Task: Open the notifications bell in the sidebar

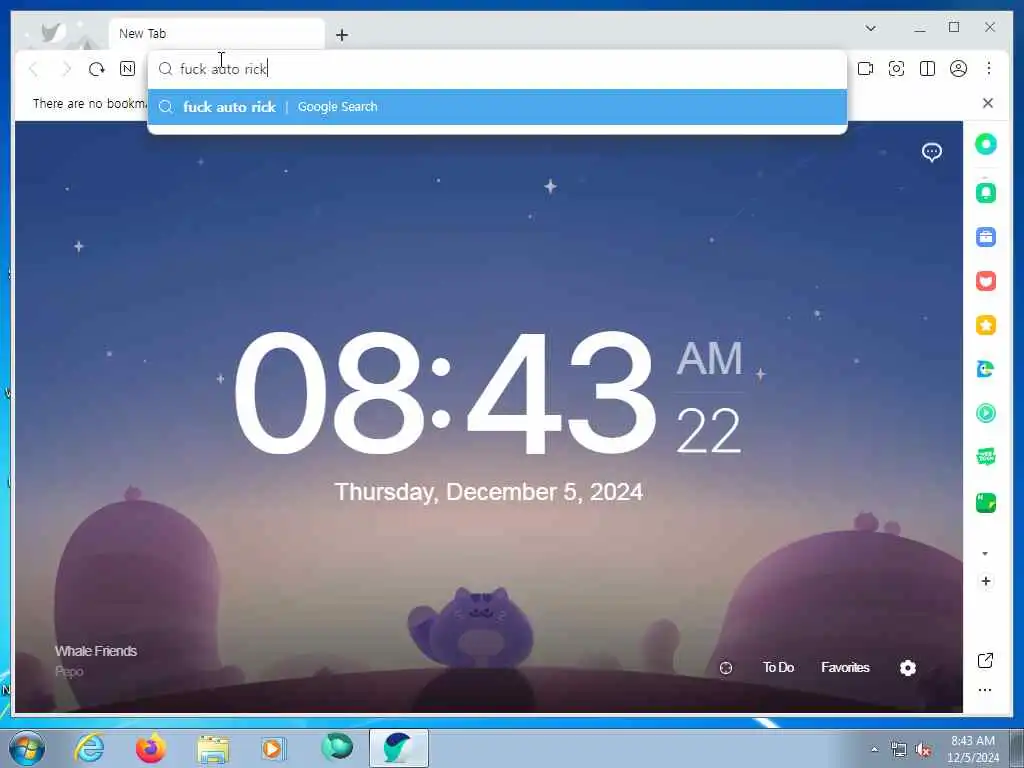Action: coord(986,193)
